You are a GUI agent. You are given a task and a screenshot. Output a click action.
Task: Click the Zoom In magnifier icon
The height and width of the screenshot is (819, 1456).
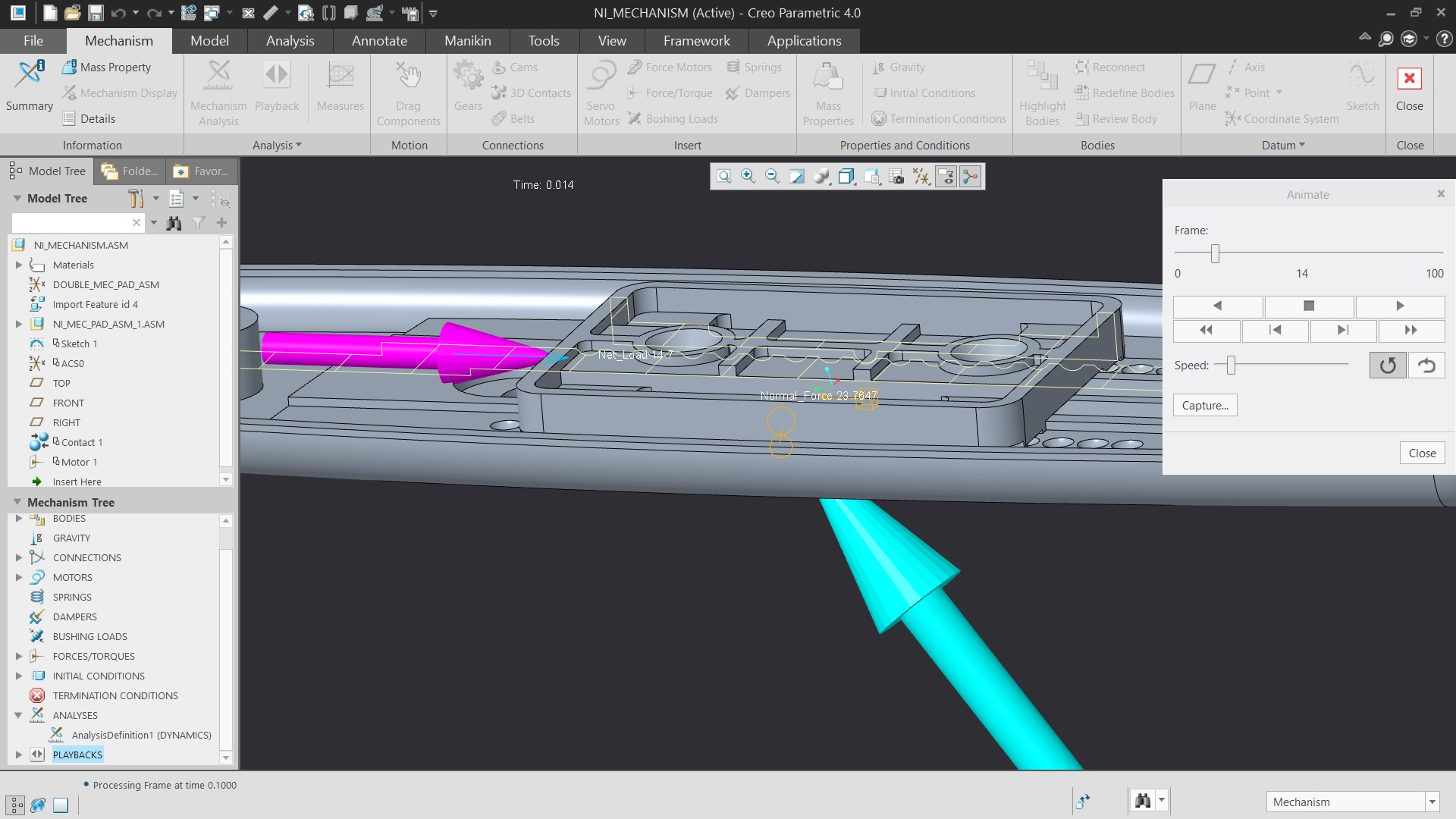[x=748, y=177]
